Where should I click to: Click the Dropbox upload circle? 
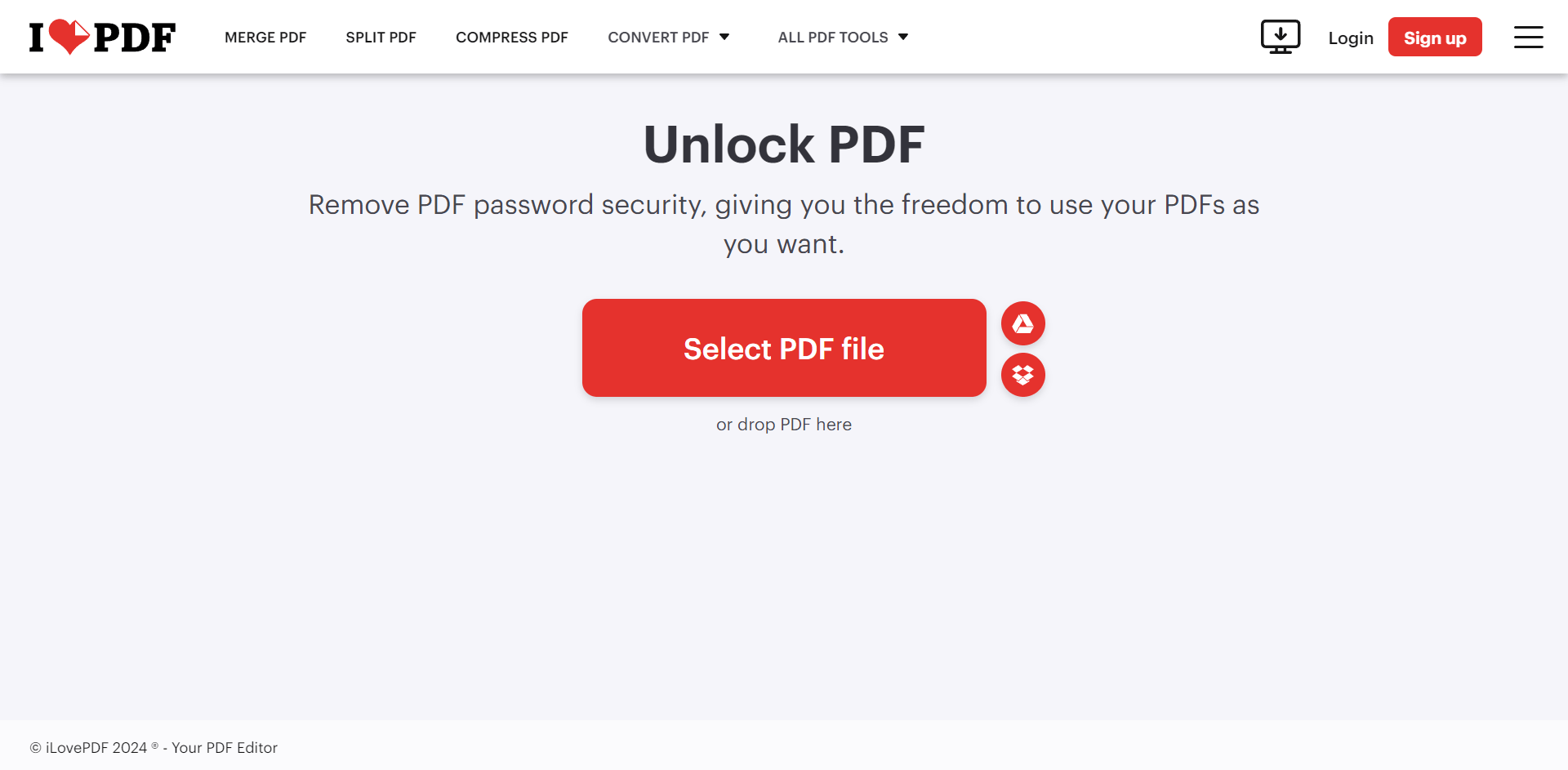(1022, 375)
